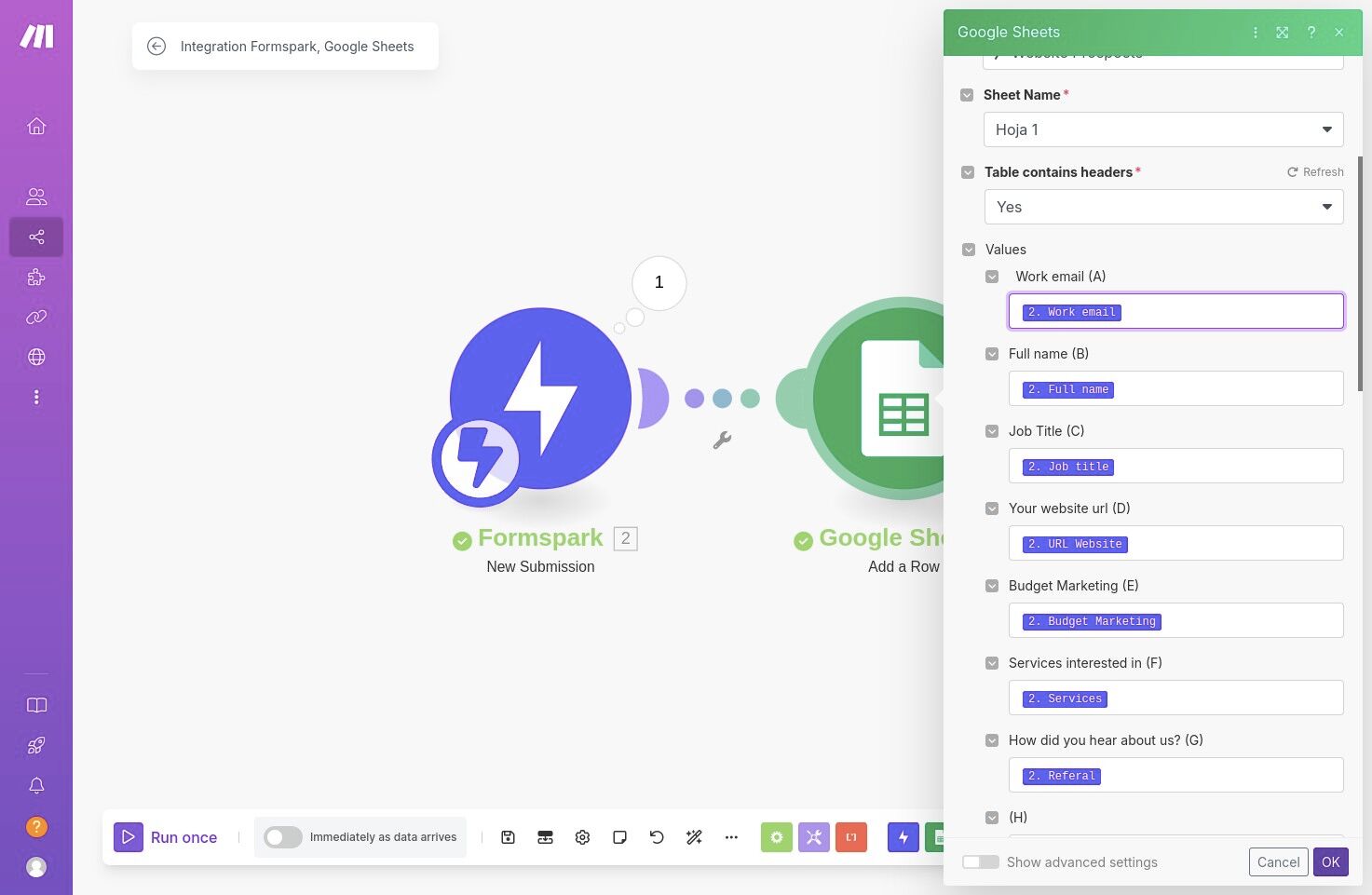Click the Job Title (C) input field

tap(1176, 466)
